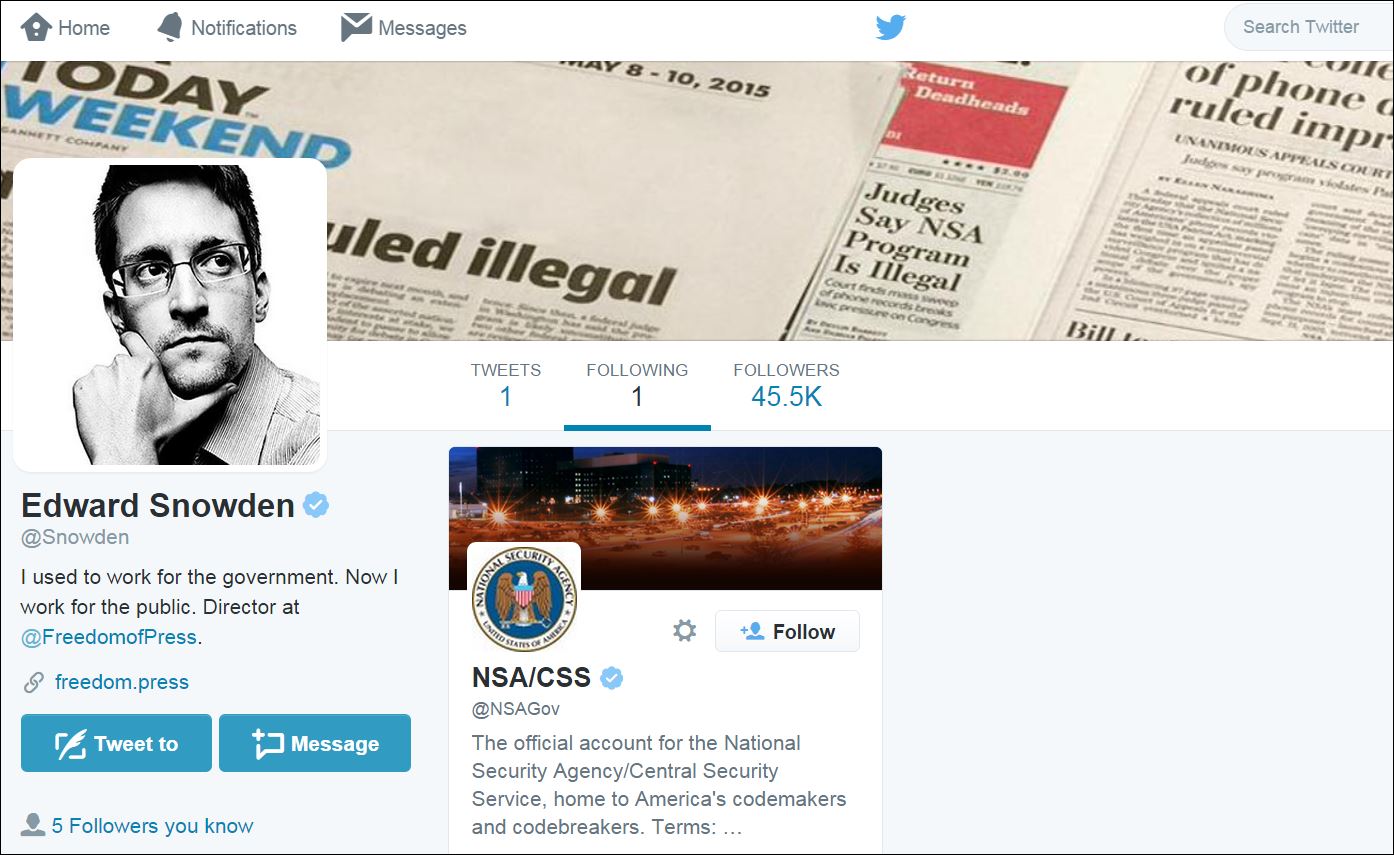Open the Messages envelope icon
This screenshot has height=855, width=1394.
click(356, 27)
